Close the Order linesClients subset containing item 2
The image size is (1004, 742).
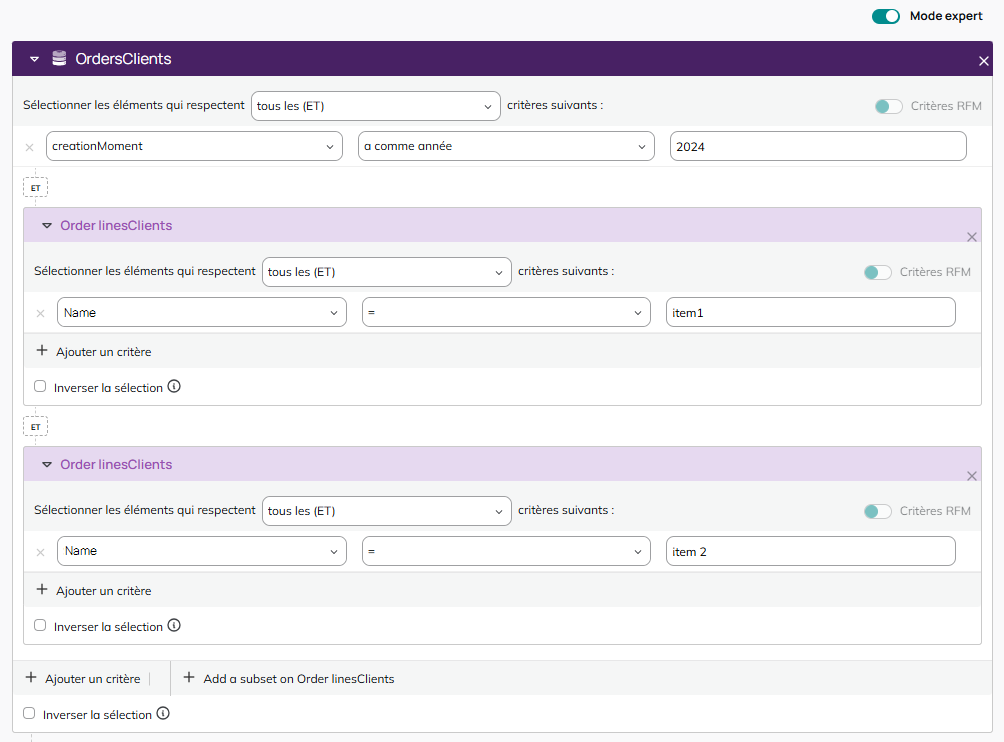(971, 476)
